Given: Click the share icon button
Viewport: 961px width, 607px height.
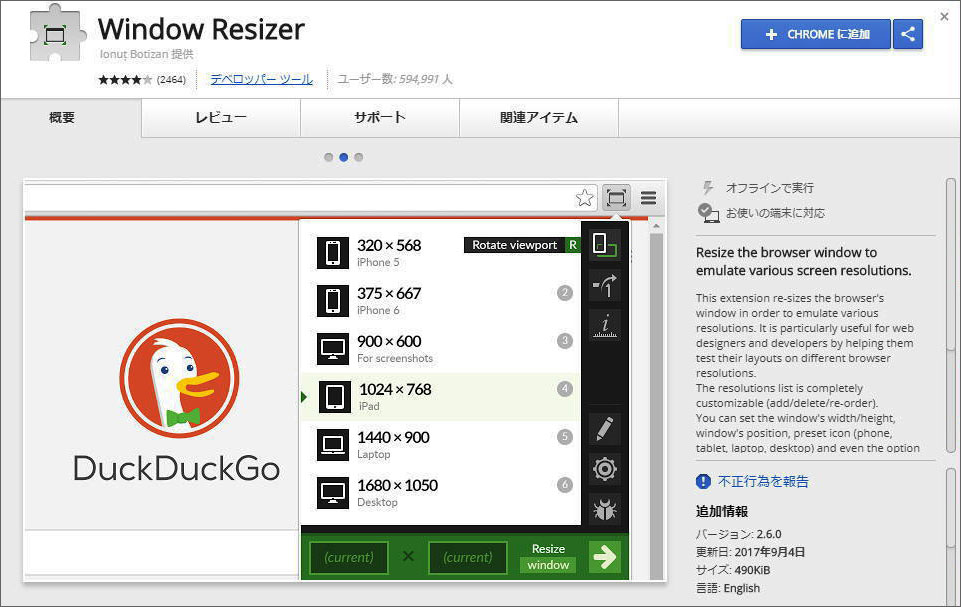Looking at the screenshot, I should tap(908, 34).
